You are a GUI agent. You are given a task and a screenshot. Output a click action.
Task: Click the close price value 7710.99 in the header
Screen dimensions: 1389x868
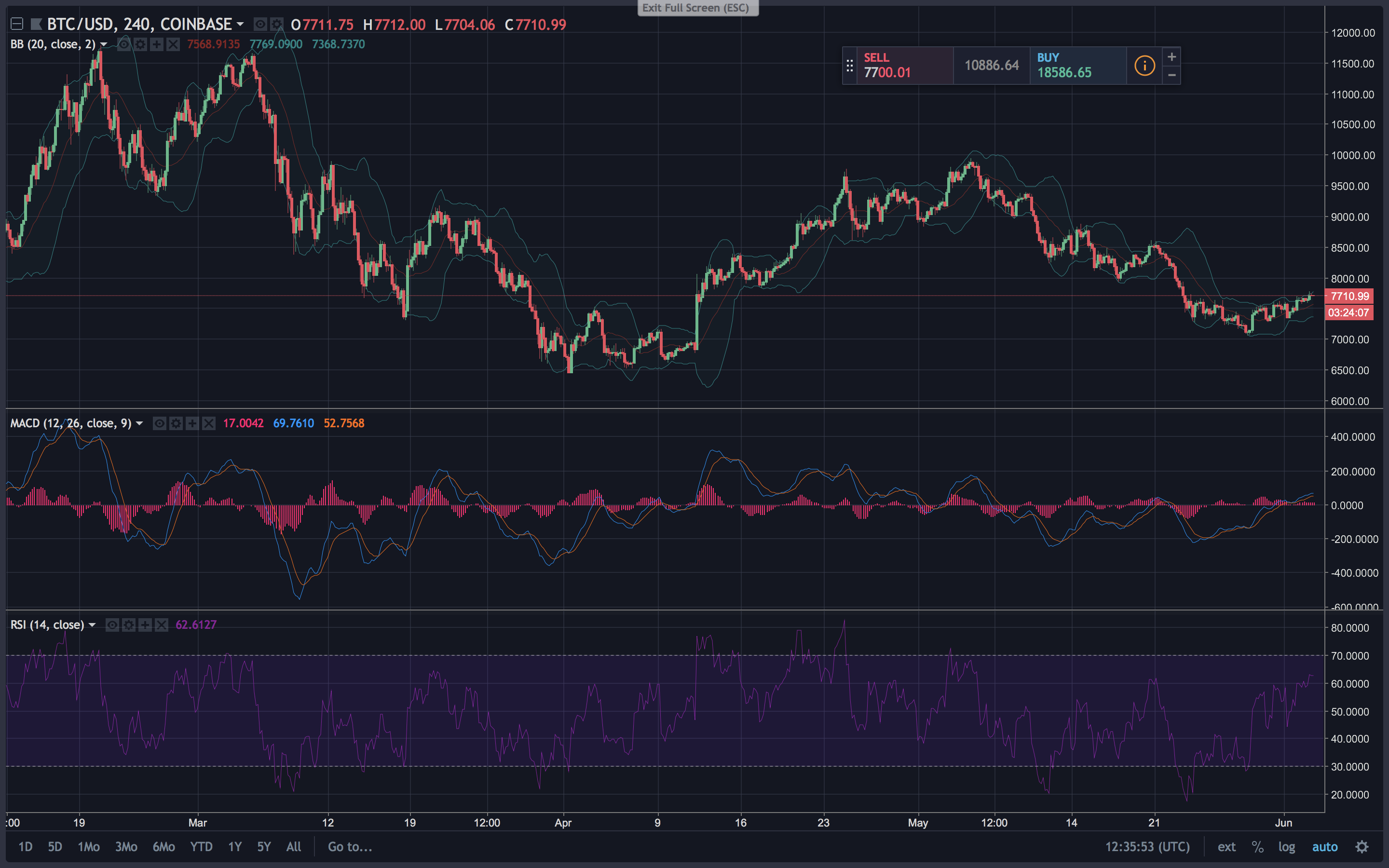click(541, 25)
